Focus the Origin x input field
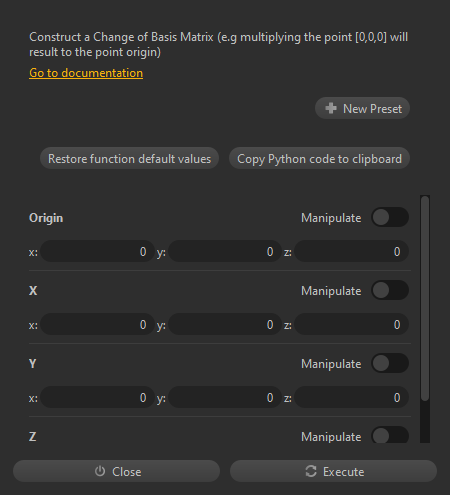 coord(97,251)
